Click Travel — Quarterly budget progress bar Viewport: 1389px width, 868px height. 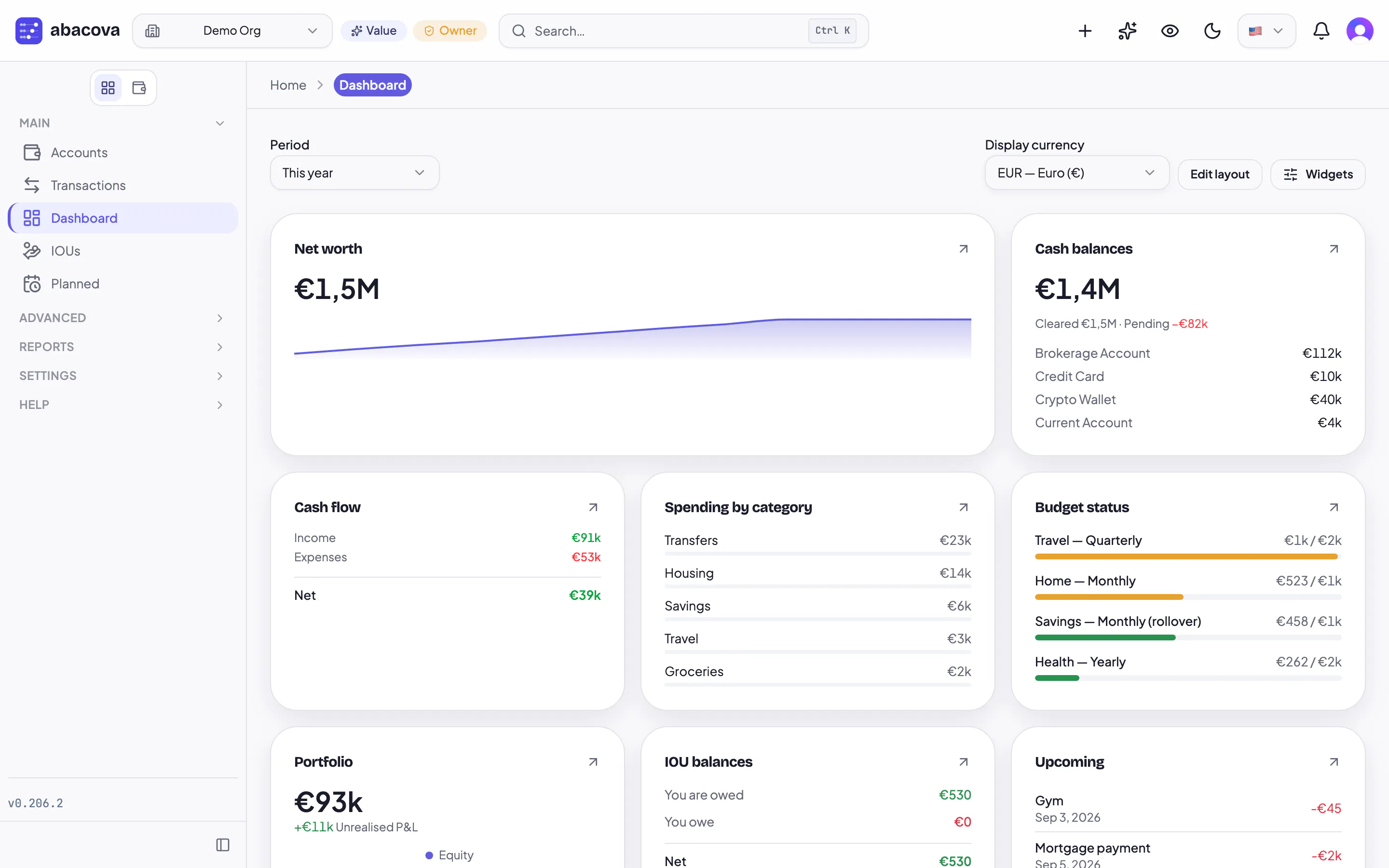(x=1188, y=556)
